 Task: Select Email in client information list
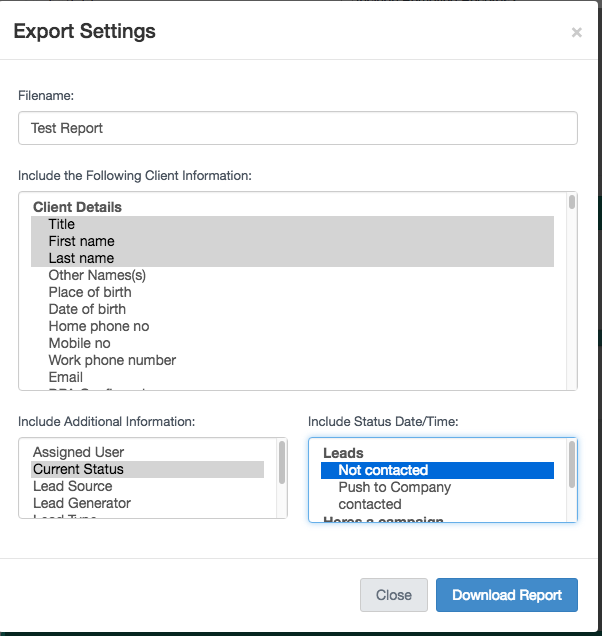pos(65,377)
